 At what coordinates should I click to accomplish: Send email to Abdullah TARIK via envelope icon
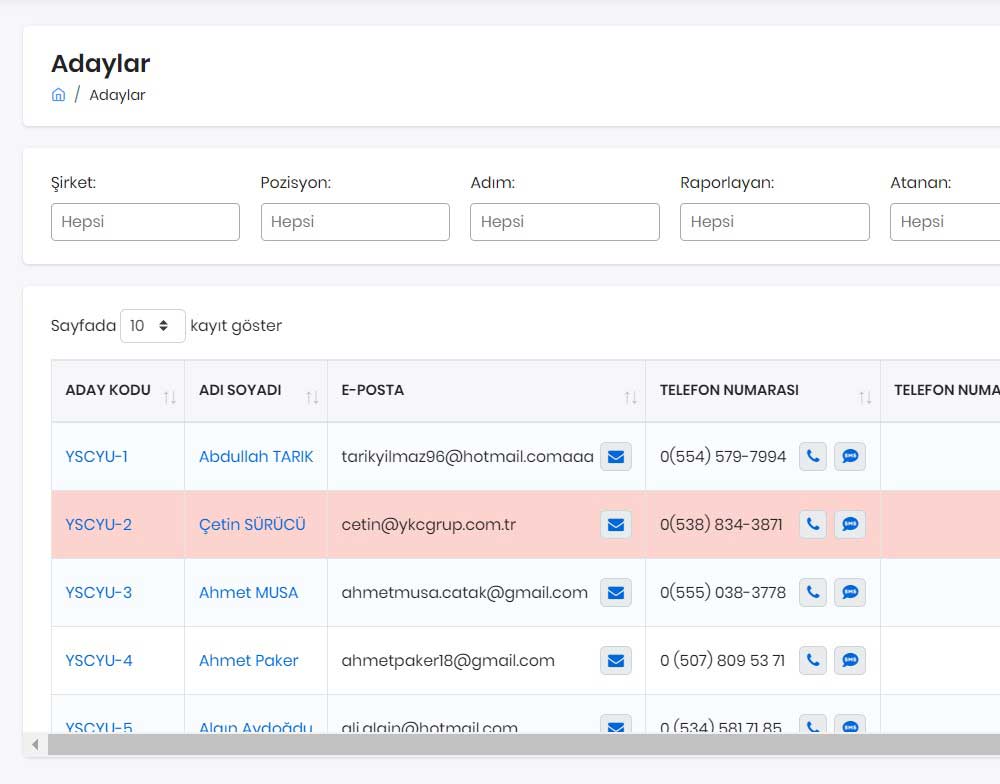[x=615, y=457]
